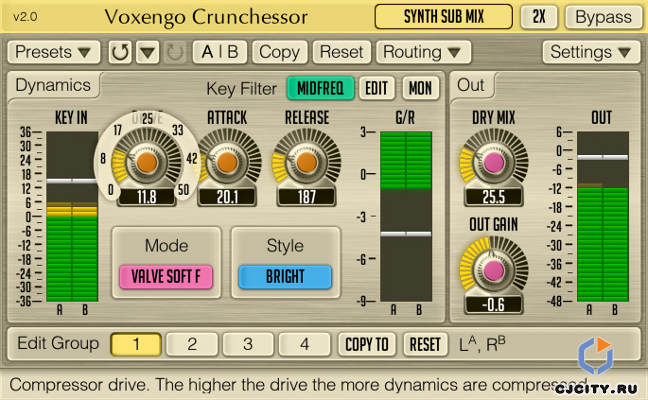Toggle 2X oversampling button
The height and width of the screenshot is (400, 648).
[x=539, y=17]
